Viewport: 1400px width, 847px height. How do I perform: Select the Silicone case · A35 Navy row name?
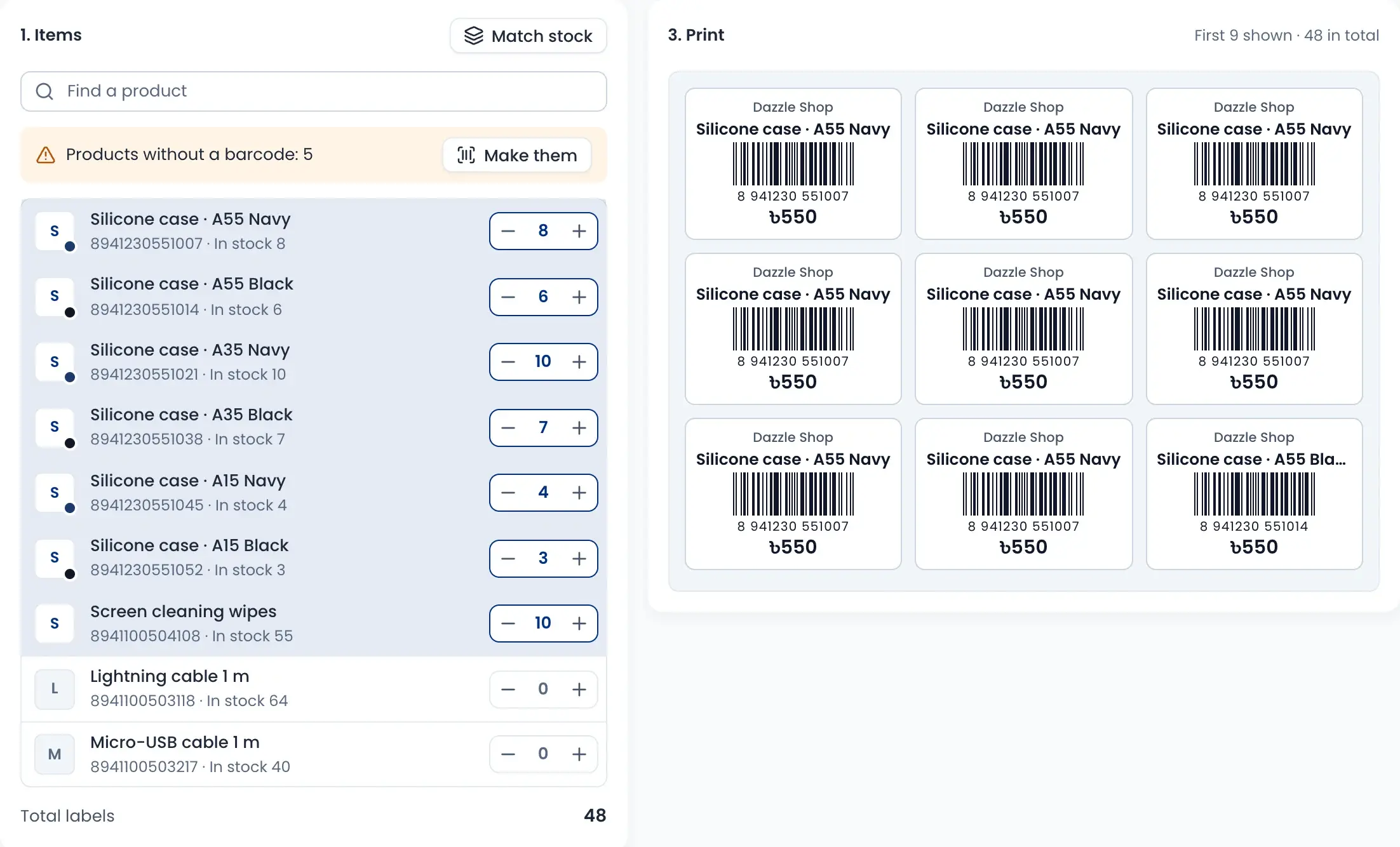coord(190,350)
